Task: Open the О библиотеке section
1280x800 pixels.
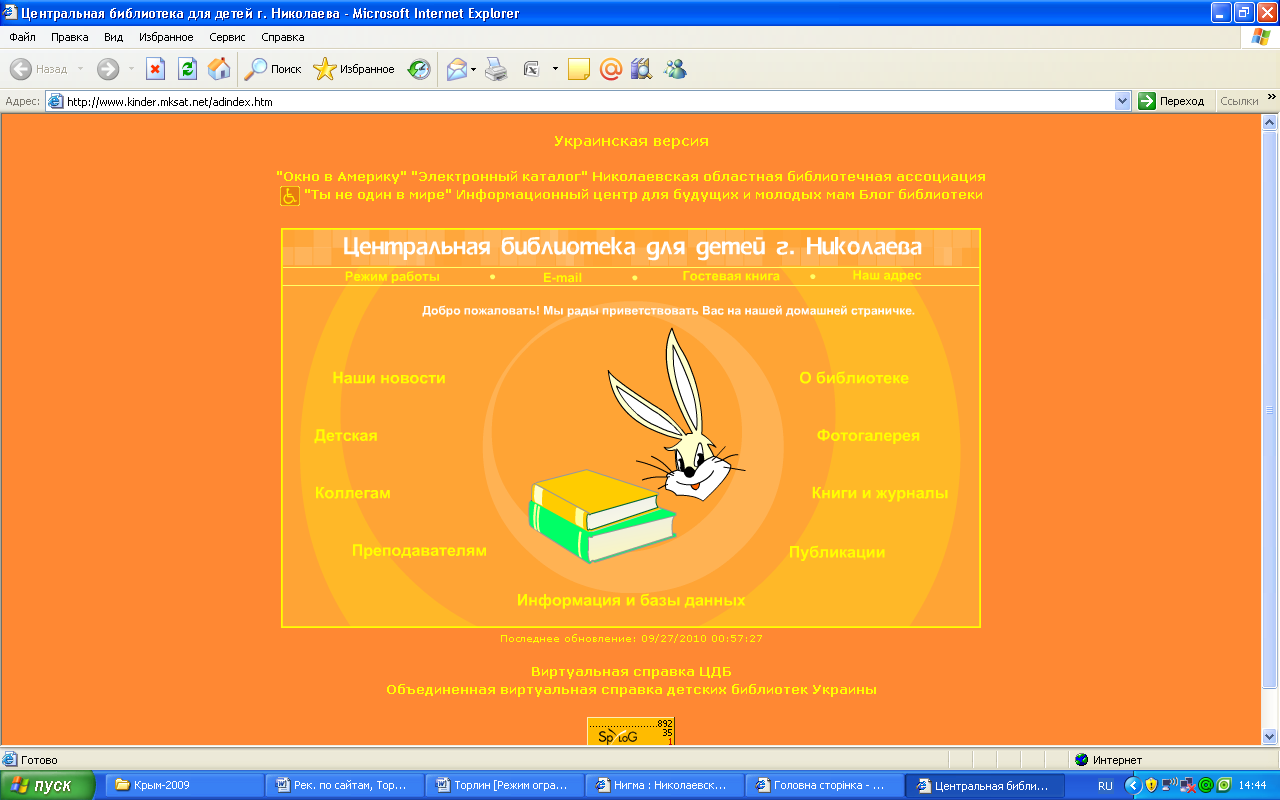Action: [x=854, y=378]
